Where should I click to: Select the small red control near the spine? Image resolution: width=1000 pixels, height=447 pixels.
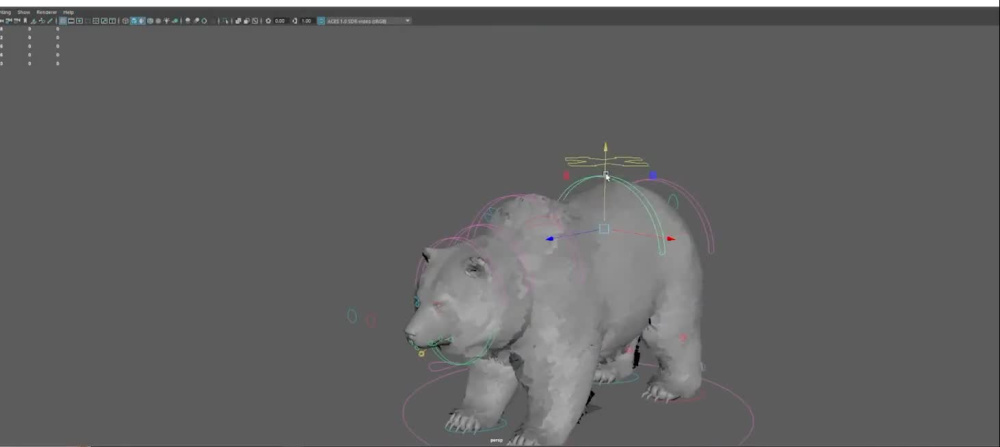(x=566, y=175)
